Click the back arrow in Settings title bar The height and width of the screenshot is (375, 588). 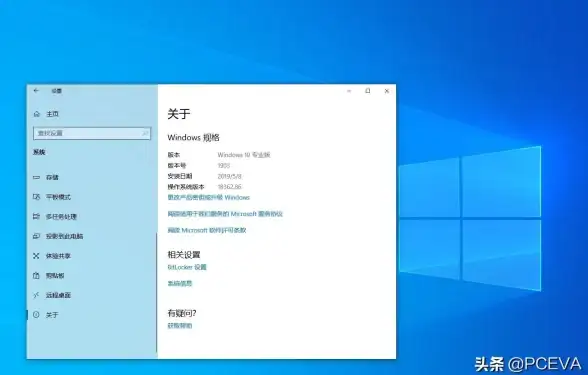36,91
